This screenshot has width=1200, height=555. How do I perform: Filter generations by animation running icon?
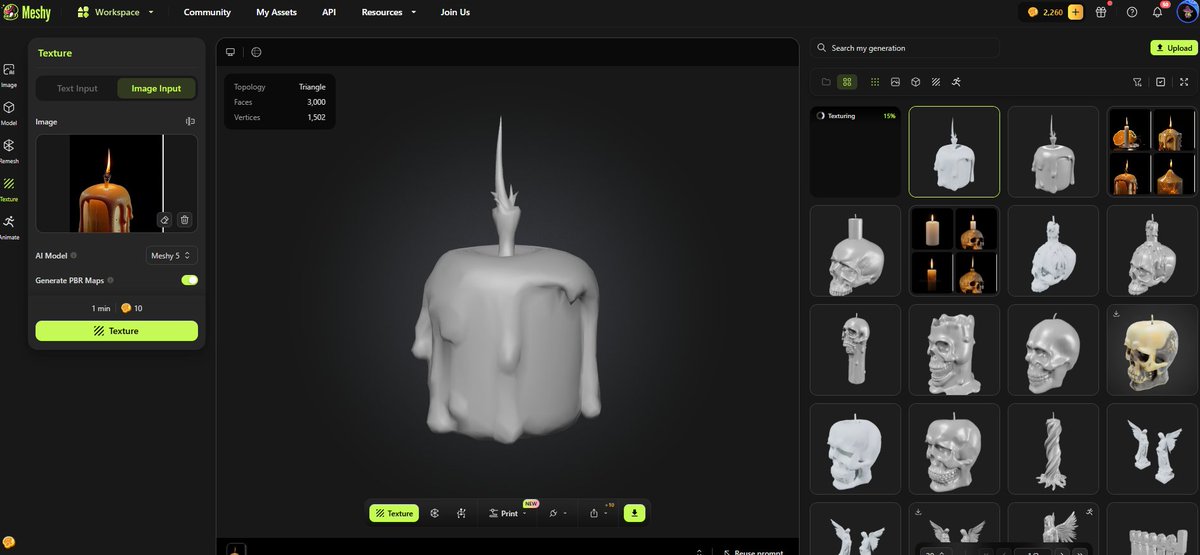tap(956, 82)
